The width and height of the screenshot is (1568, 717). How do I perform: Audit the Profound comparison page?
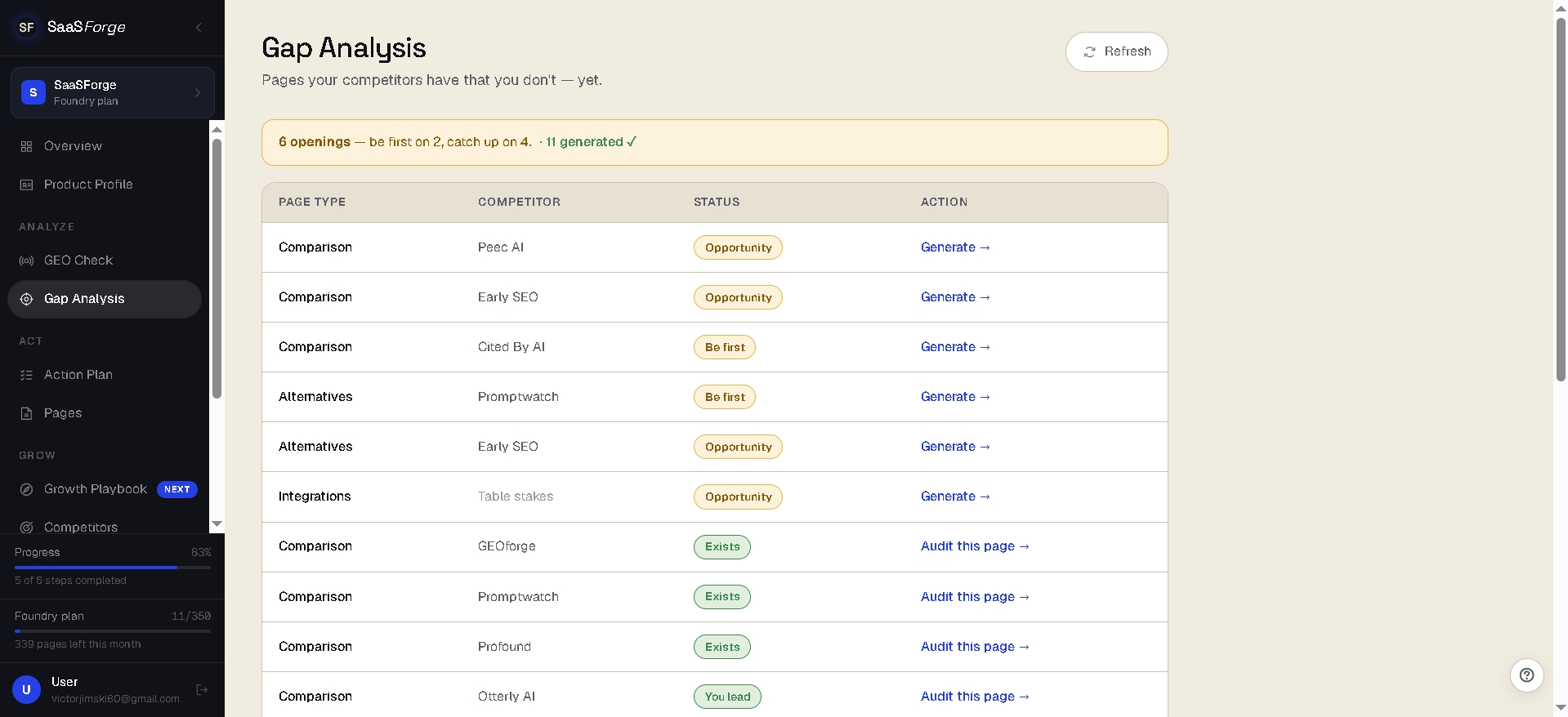tap(975, 647)
